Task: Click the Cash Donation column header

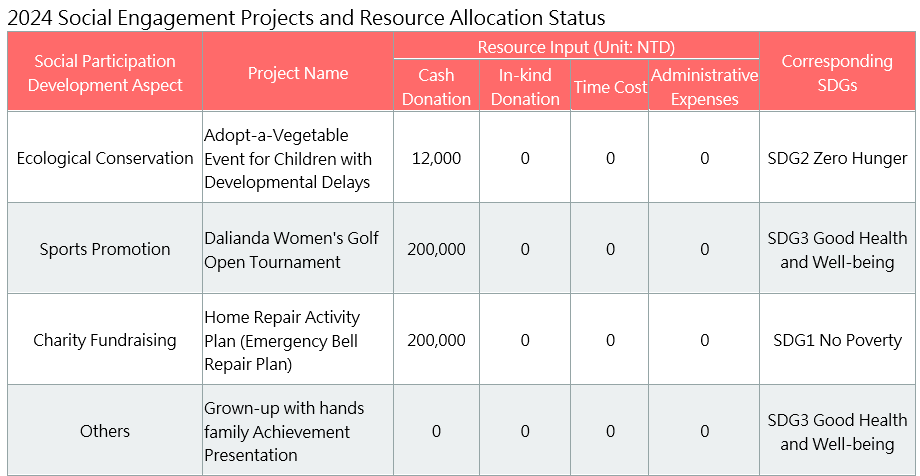Action: click(x=436, y=87)
